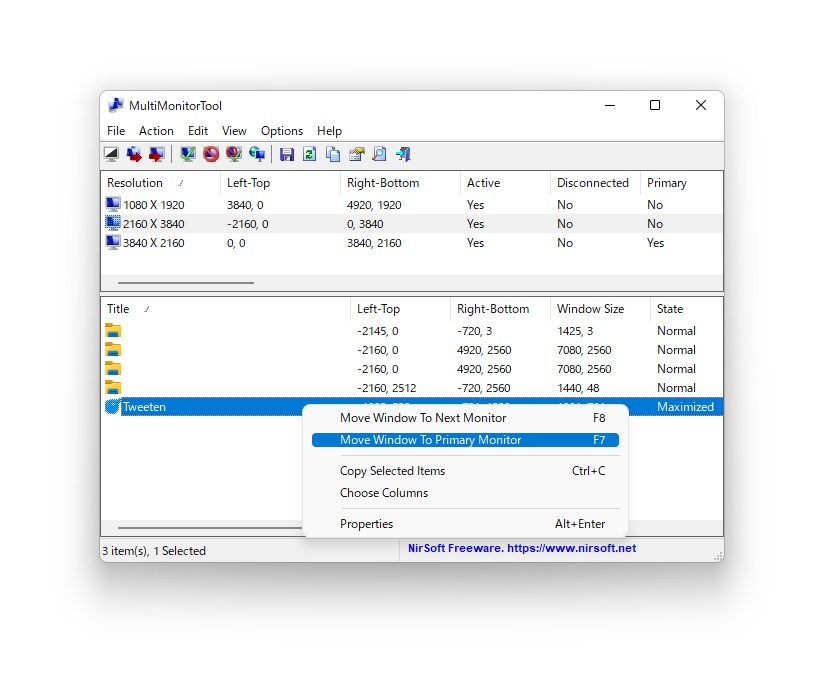Click Move Window To Next Monitor toolbar icon

click(x=134, y=154)
